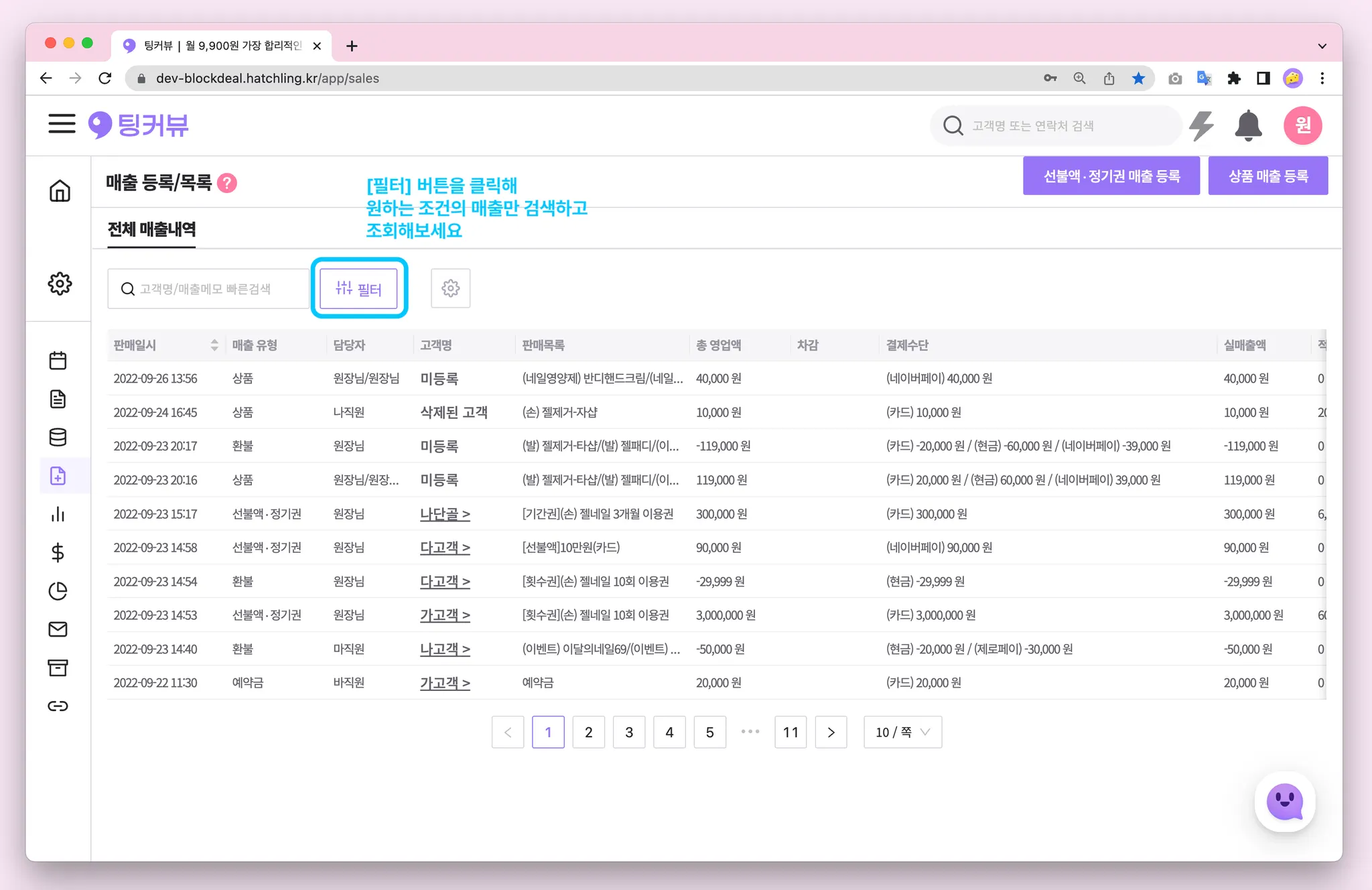The width and height of the screenshot is (1372, 890).
Task: Go to page 3 in pagination
Action: [x=628, y=732]
